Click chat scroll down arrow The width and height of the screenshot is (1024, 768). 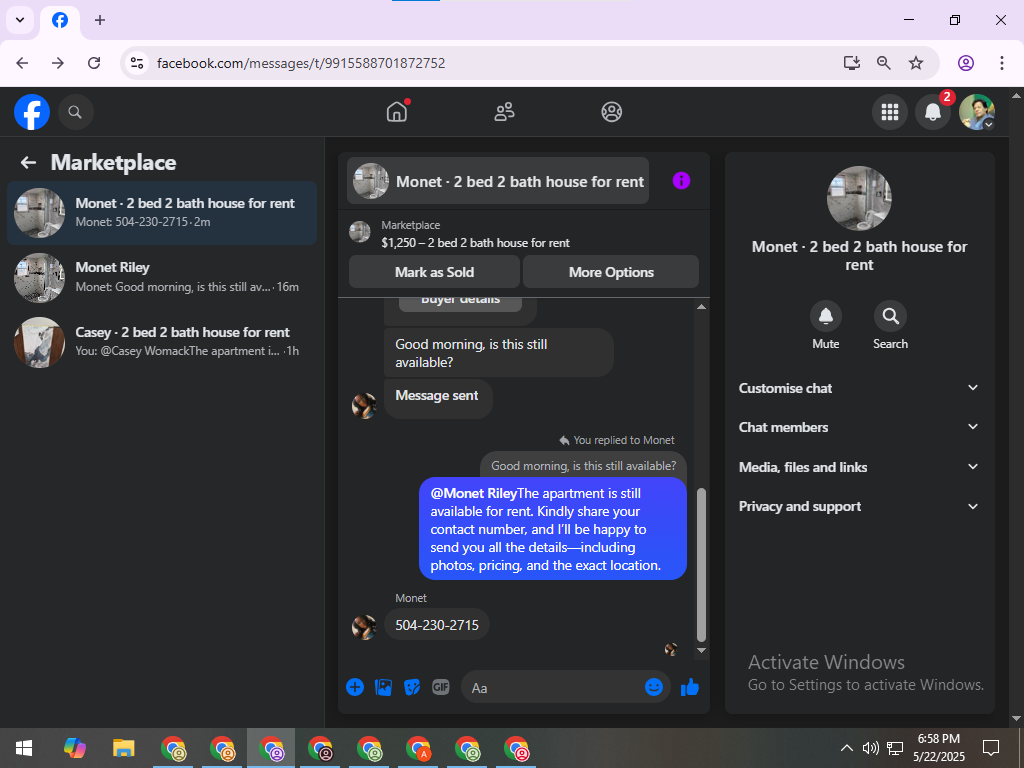tap(701, 650)
